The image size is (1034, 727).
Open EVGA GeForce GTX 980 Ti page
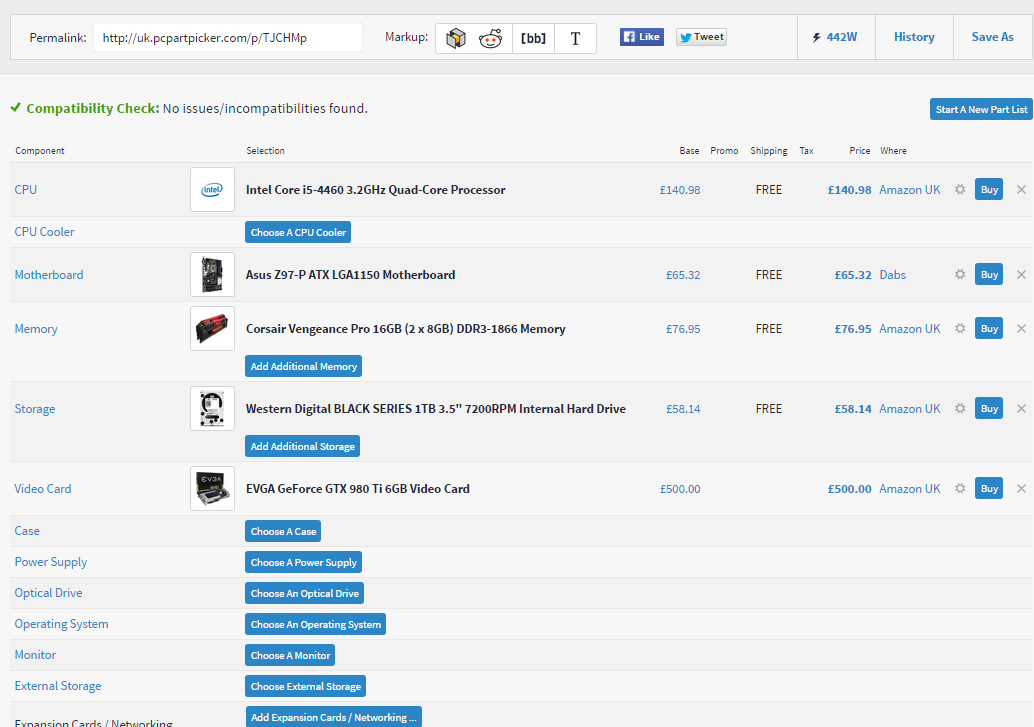pyautogui.click(x=357, y=488)
